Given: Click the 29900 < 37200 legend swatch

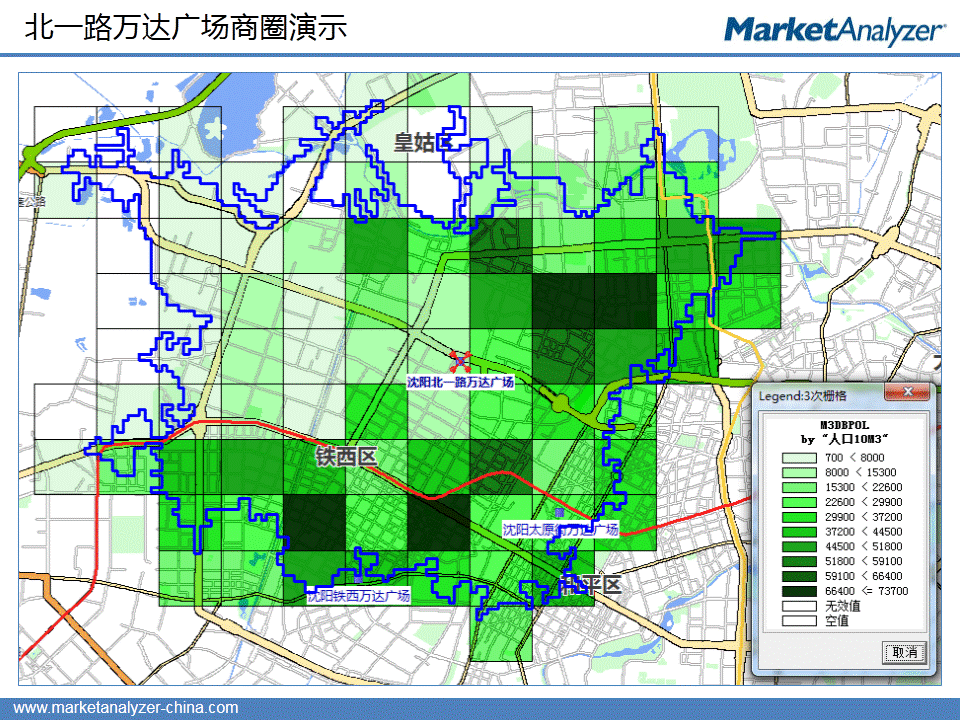Looking at the screenshot, I should (x=799, y=517).
